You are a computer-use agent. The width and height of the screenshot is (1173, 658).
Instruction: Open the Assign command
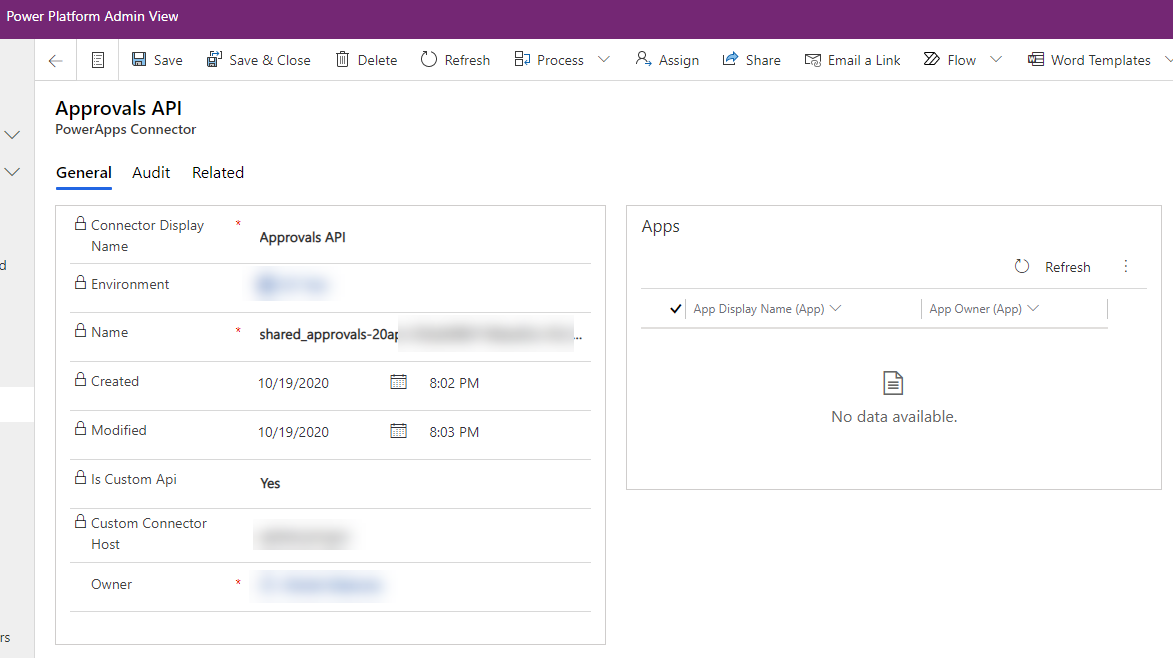[667, 59]
